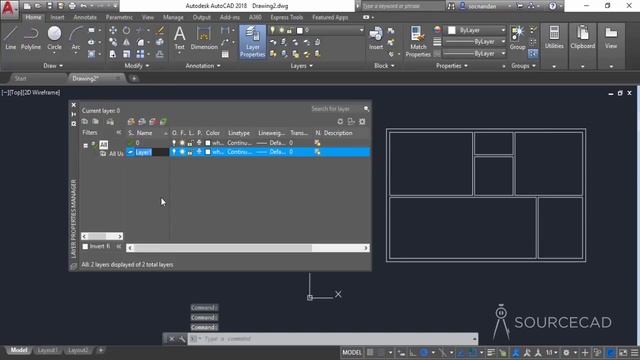Open the layer selection dropdown in ribbon

click(361, 30)
